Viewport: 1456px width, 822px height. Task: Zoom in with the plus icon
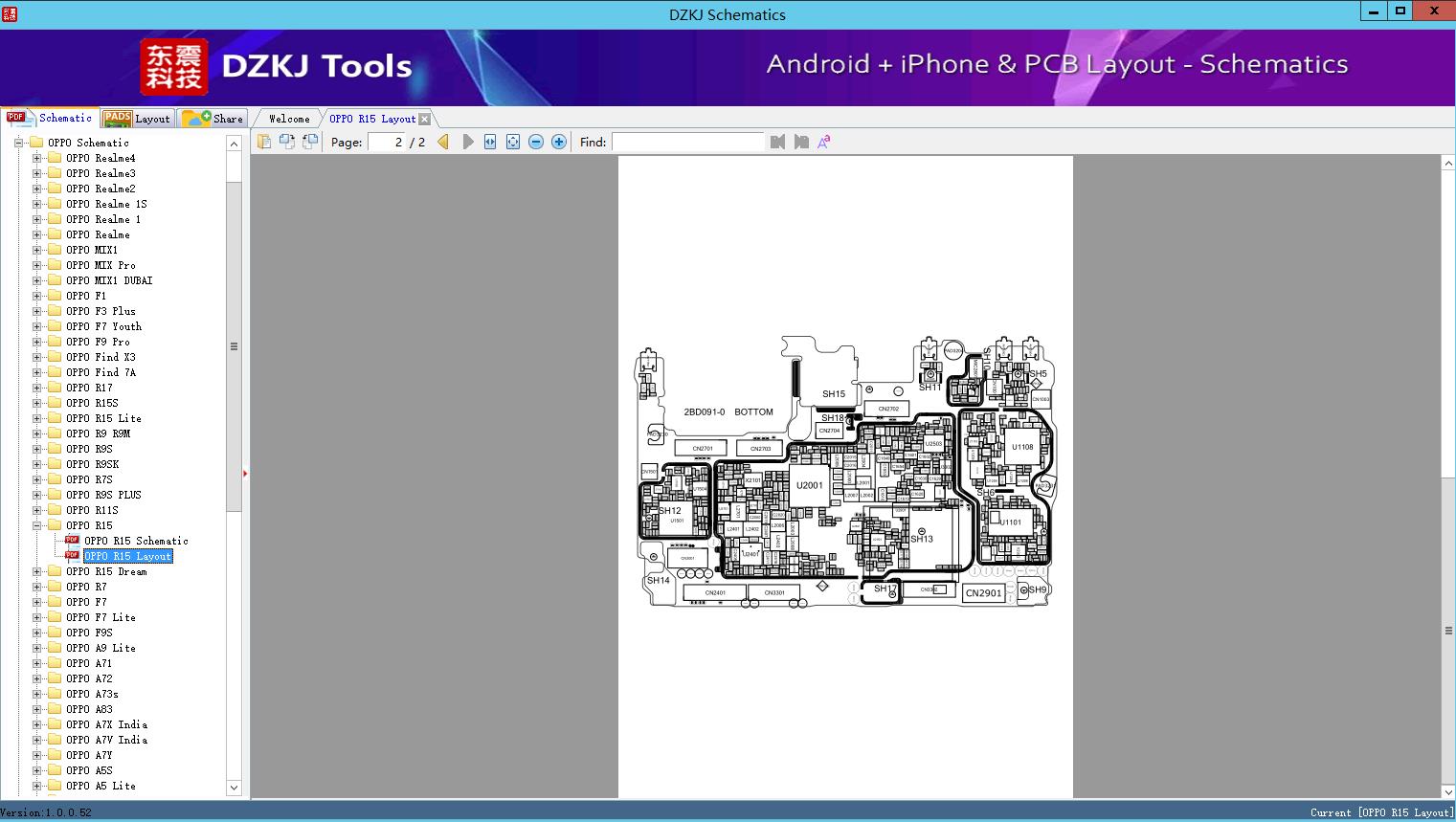(x=559, y=142)
